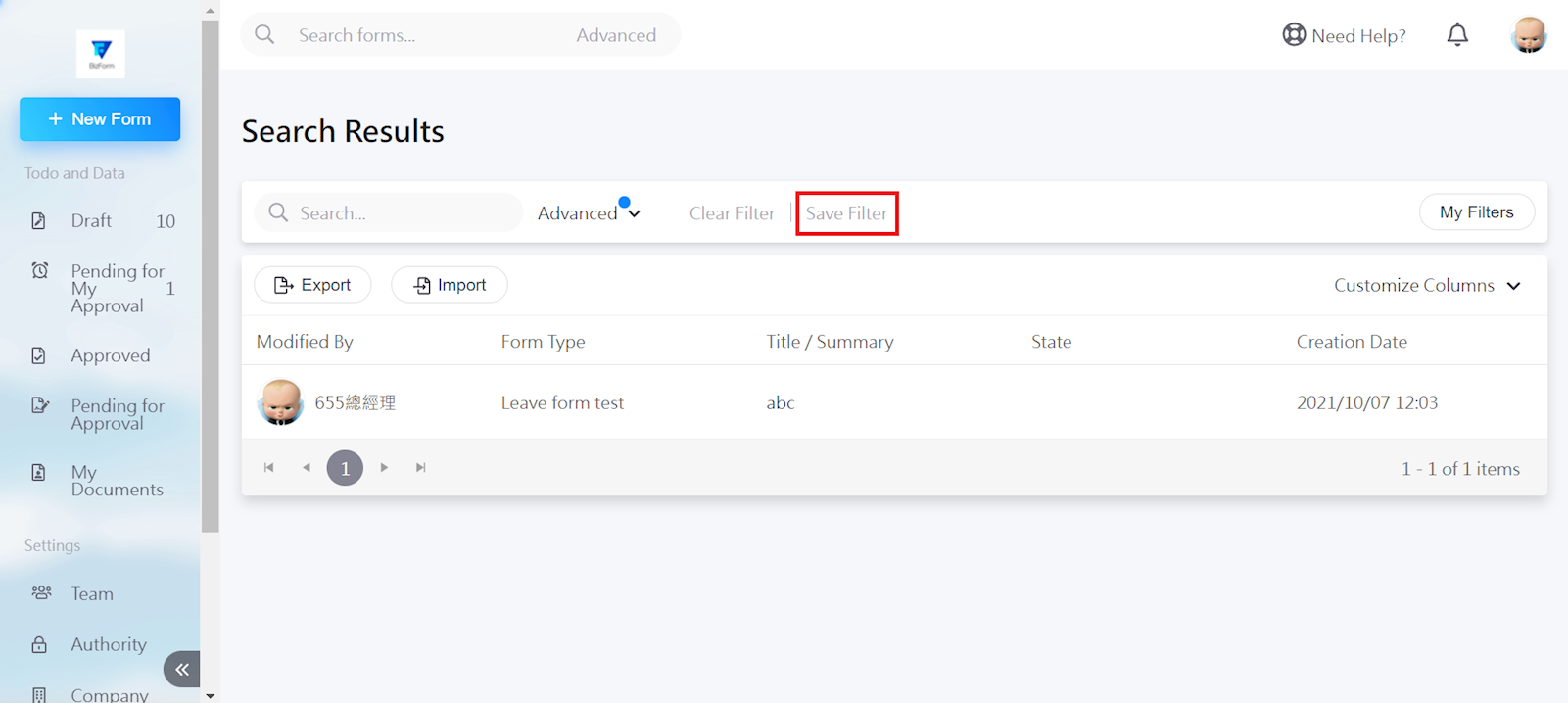Click the BizForm logo
Image resolution: width=1568 pixels, height=703 pixels.
[x=101, y=53]
